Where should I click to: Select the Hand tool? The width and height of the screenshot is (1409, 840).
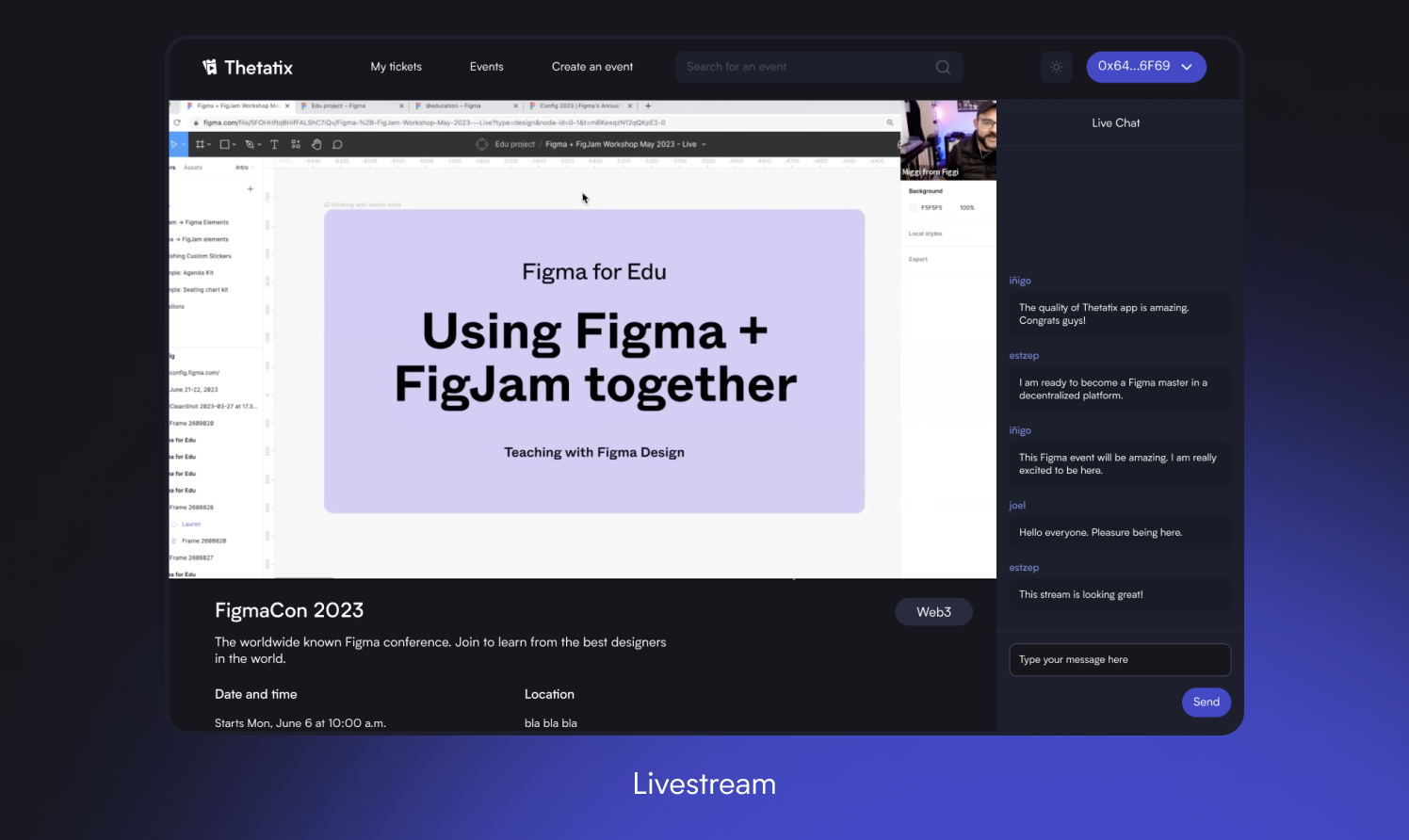pos(316,144)
